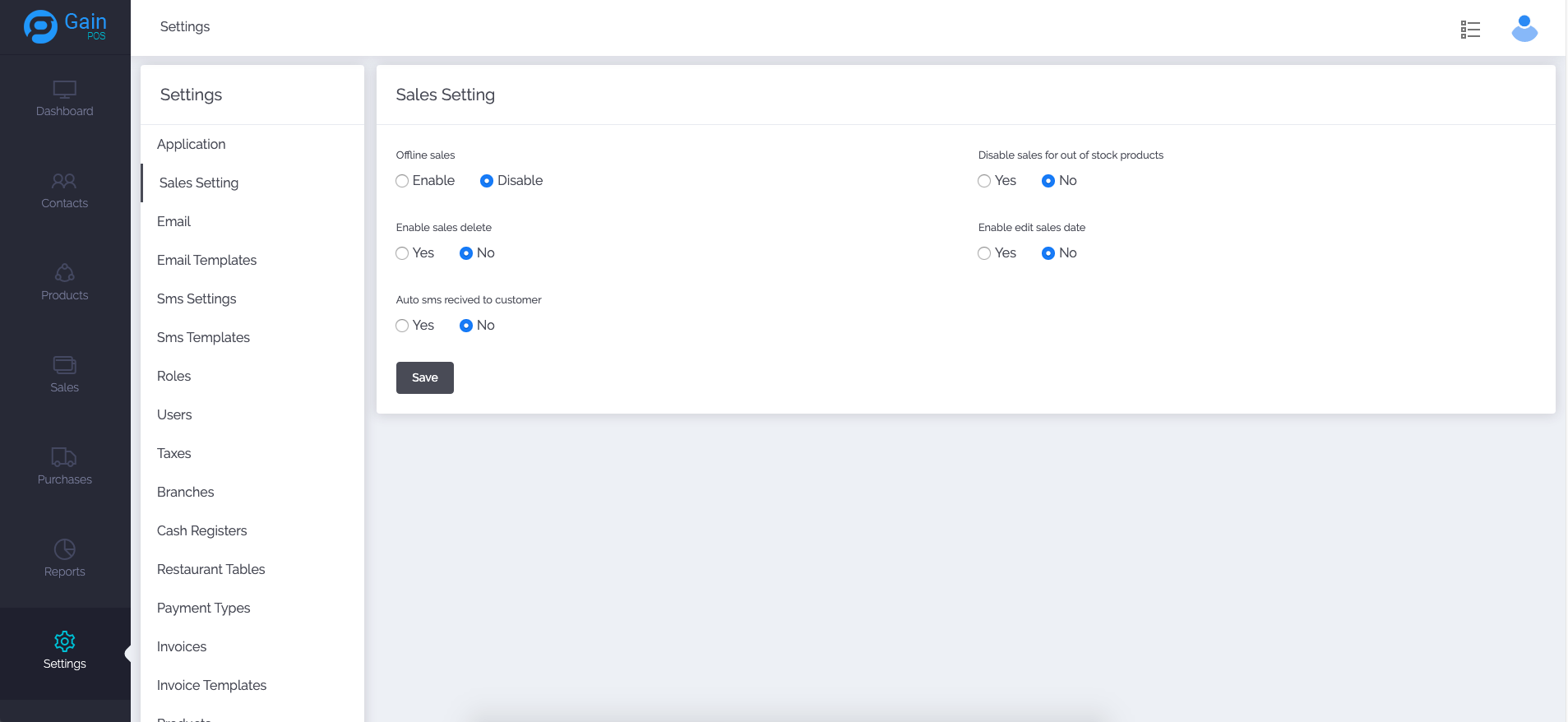Select Yes for Enable sales delete
Screen dimensions: 1568x722
point(402,253)
